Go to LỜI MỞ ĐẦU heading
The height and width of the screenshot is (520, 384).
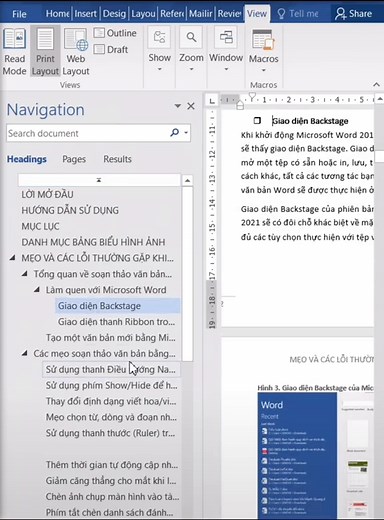click(47, 194)
